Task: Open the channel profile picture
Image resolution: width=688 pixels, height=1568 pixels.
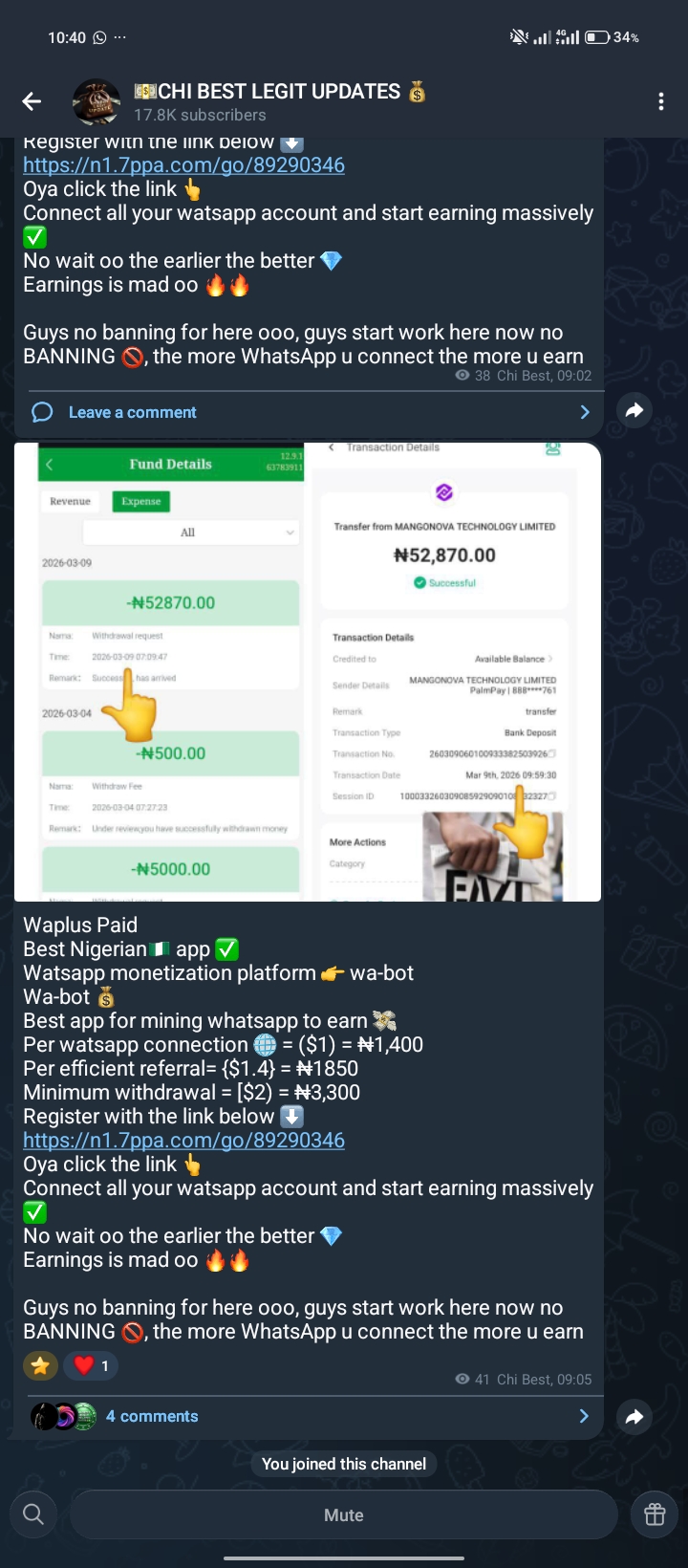Action: click(97, 102)
